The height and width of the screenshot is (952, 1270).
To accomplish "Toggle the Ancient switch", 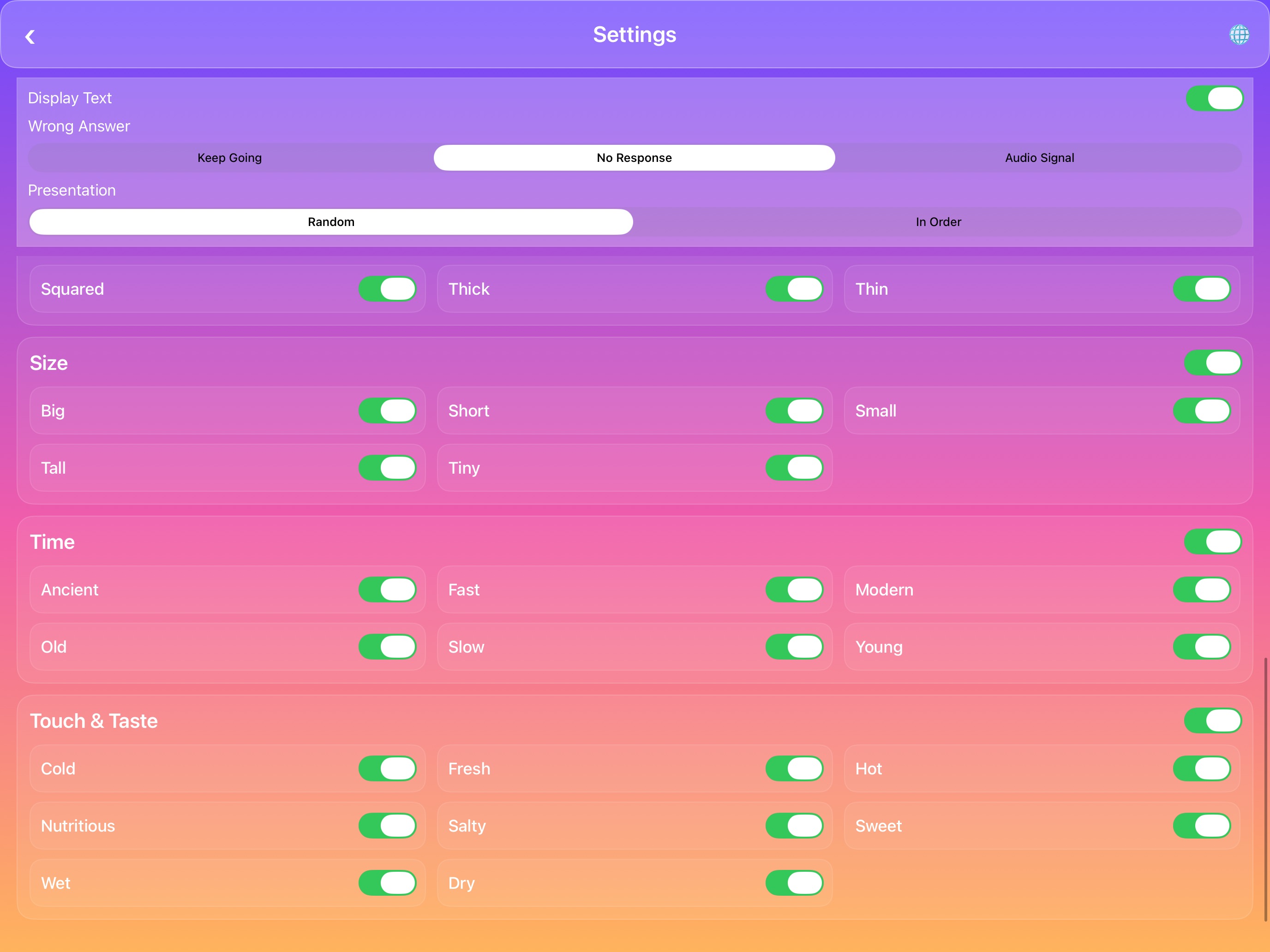I will [x=388, y=590].
